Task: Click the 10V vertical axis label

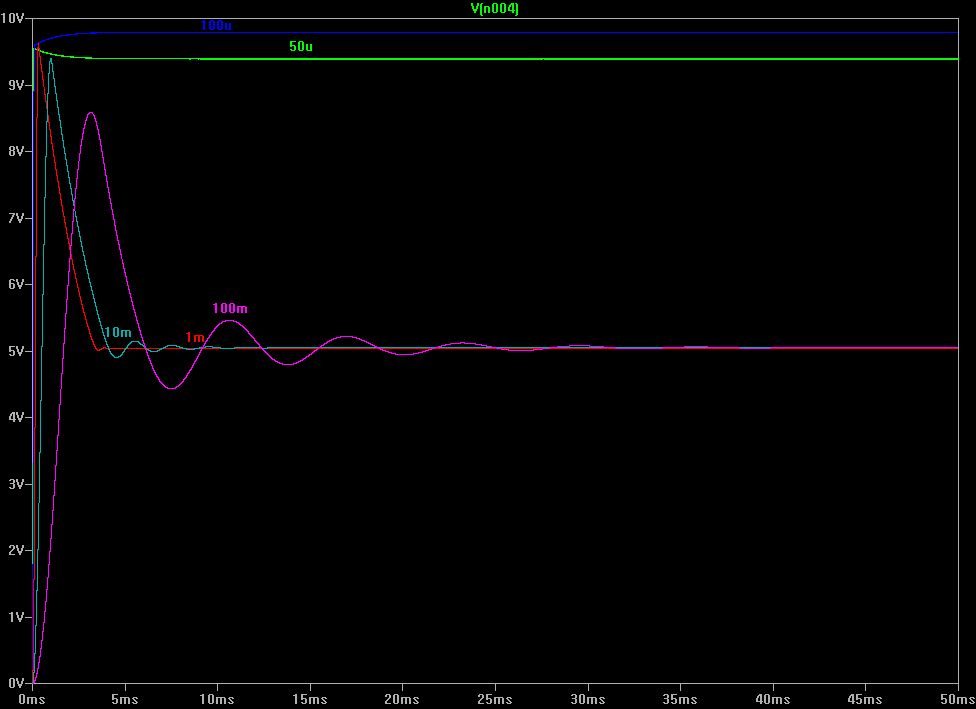Action: (x=14, y=19)
